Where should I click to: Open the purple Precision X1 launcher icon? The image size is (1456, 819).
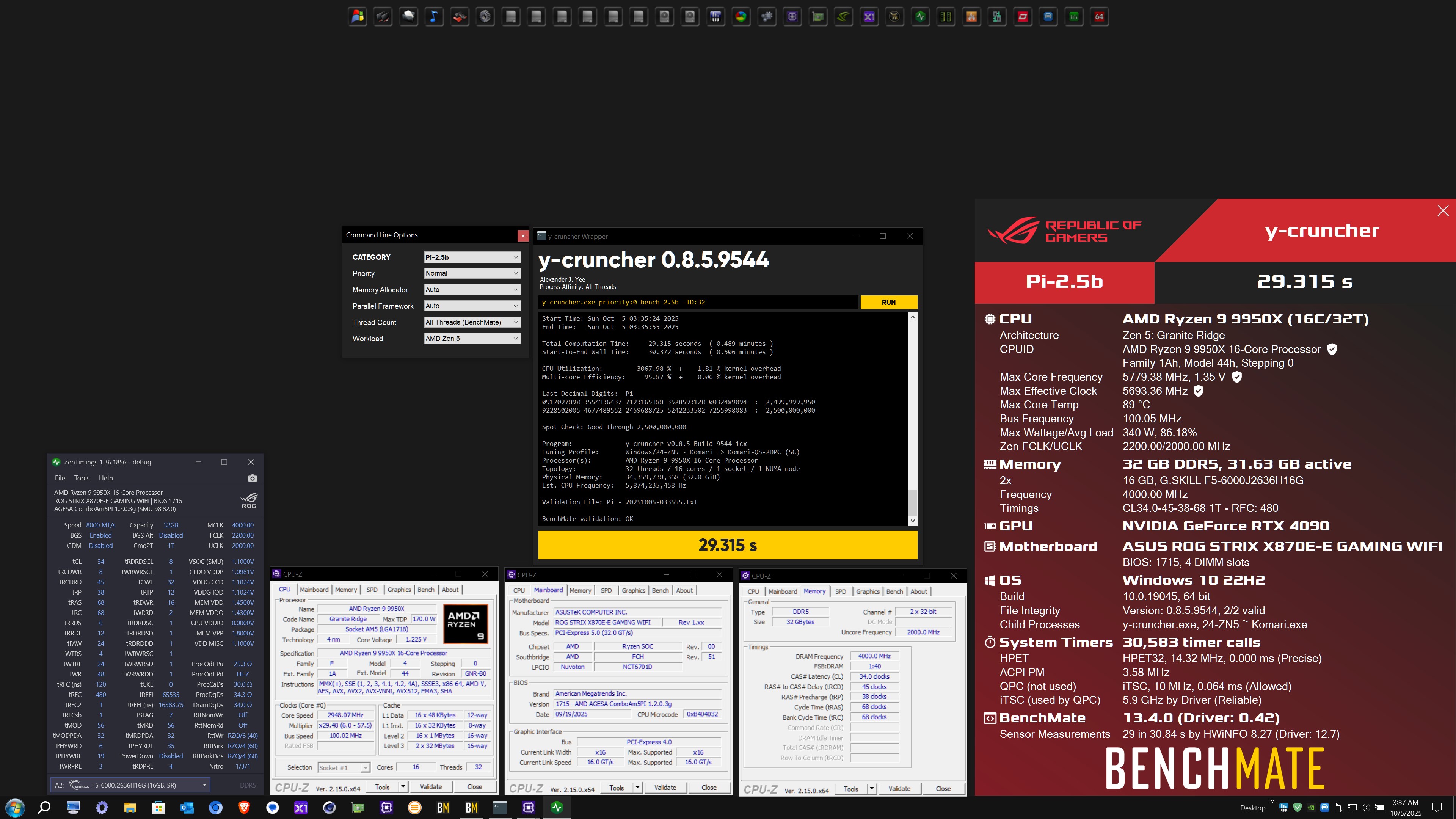click(869, 17)
